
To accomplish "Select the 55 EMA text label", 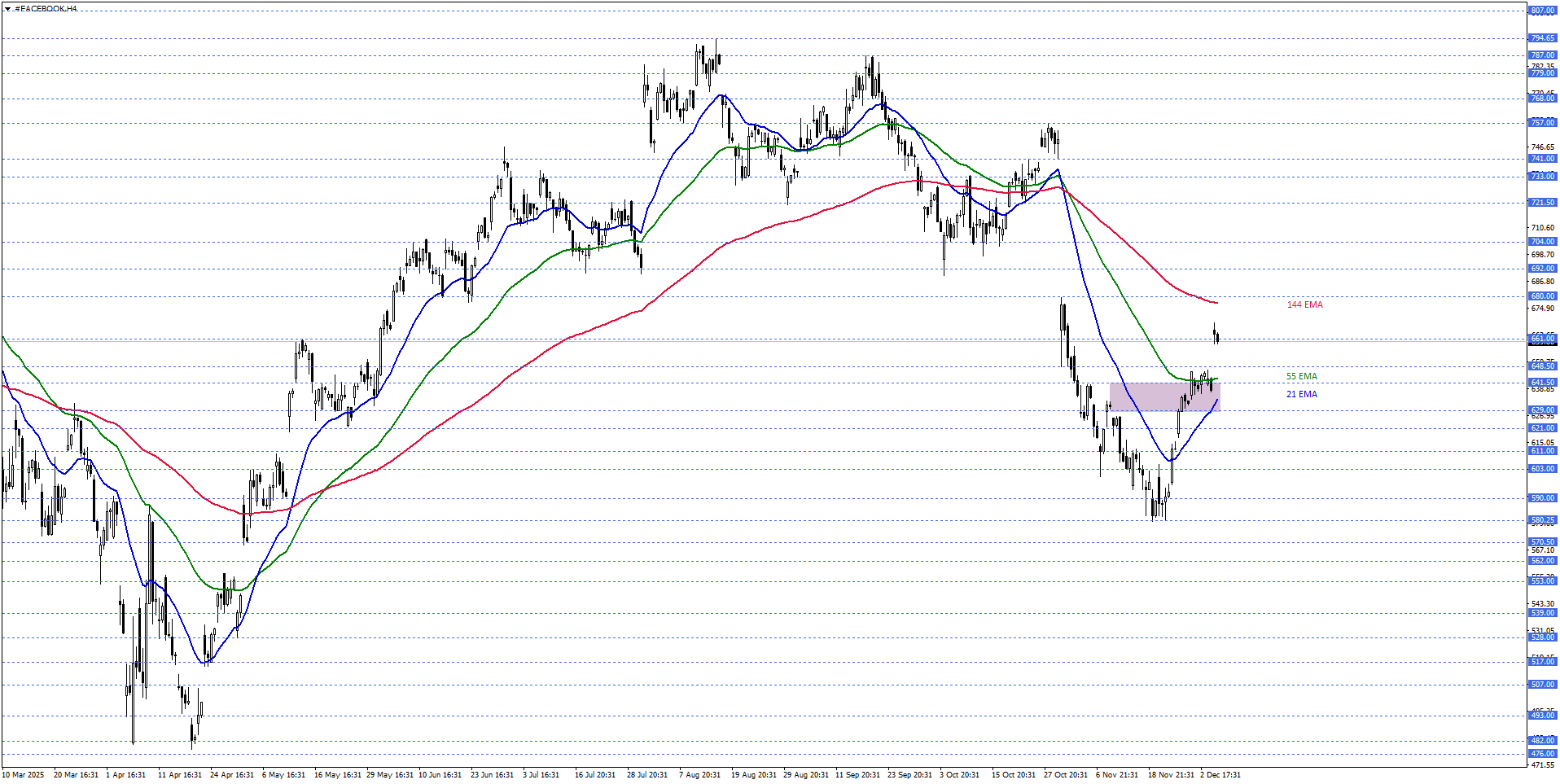I will 1301,376.
